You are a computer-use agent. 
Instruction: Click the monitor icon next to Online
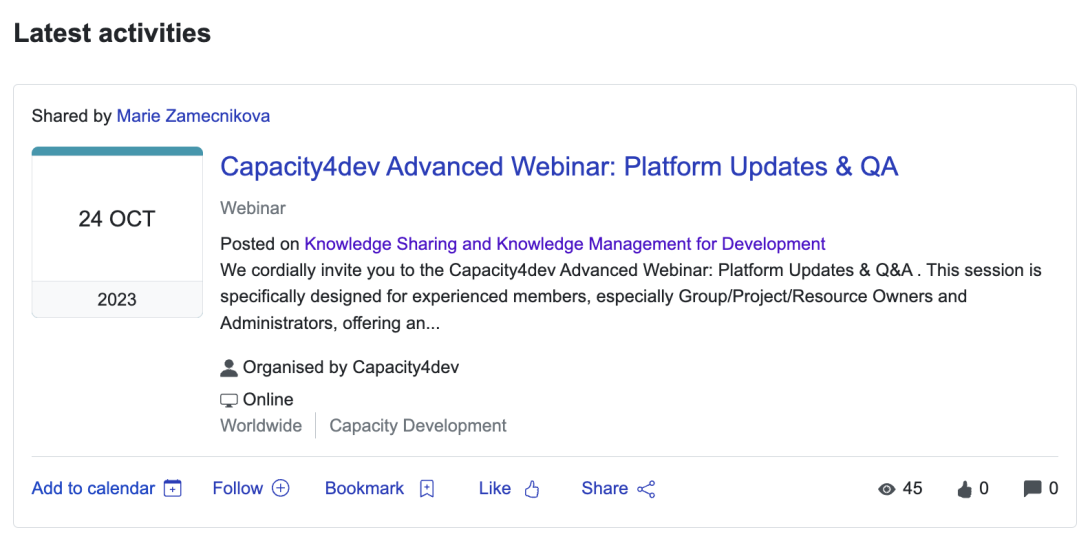click(x=229, y=400)
